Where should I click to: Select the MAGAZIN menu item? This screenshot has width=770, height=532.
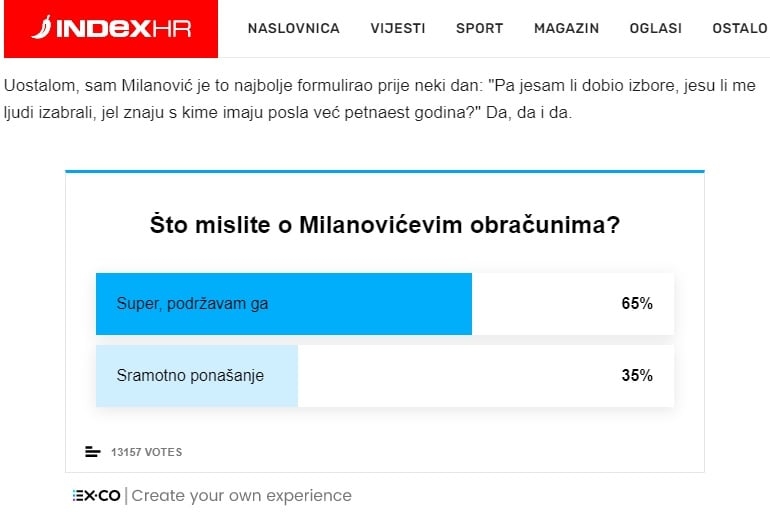click(x=566, y=28)
